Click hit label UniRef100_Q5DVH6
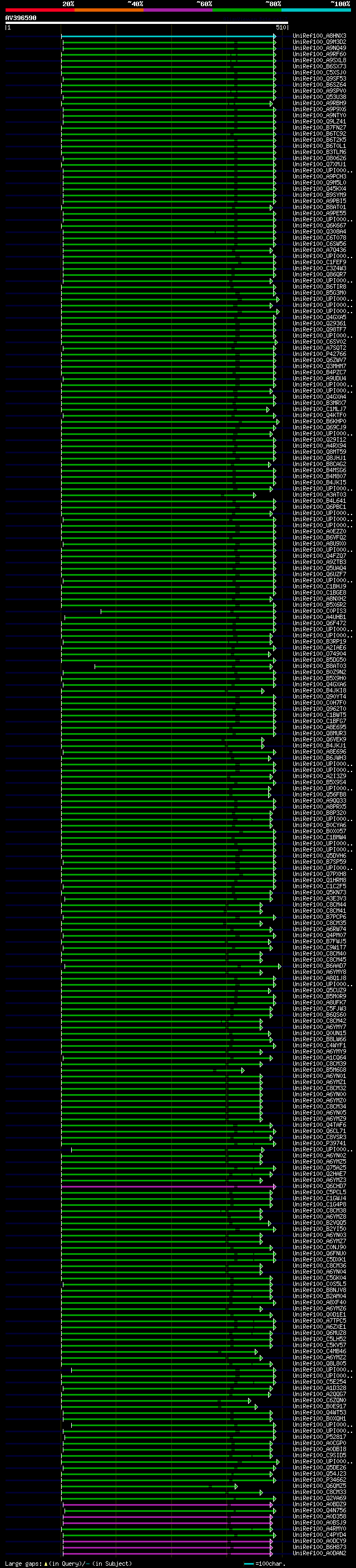 point(319,856)
